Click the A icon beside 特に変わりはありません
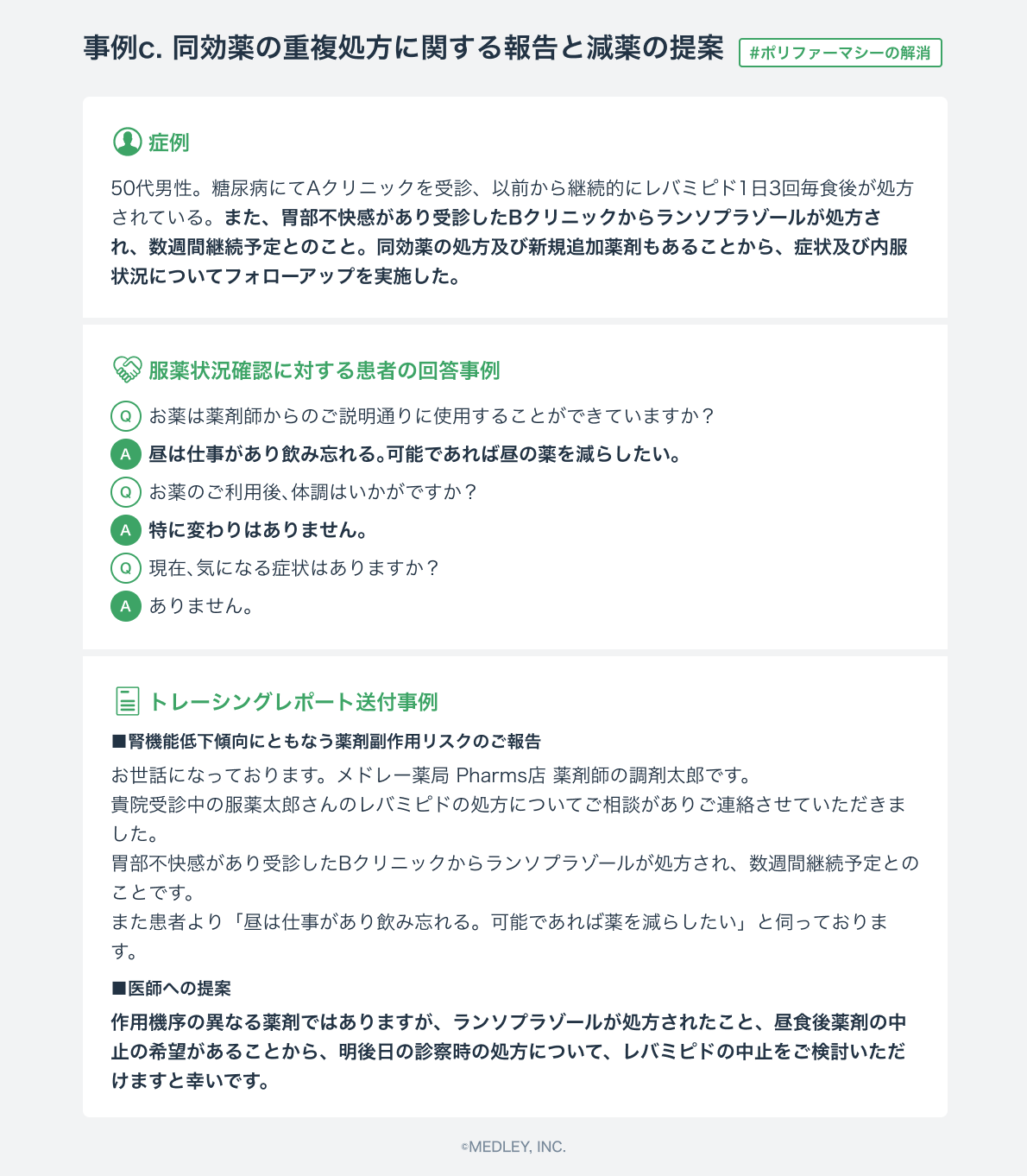 (126, 530)
